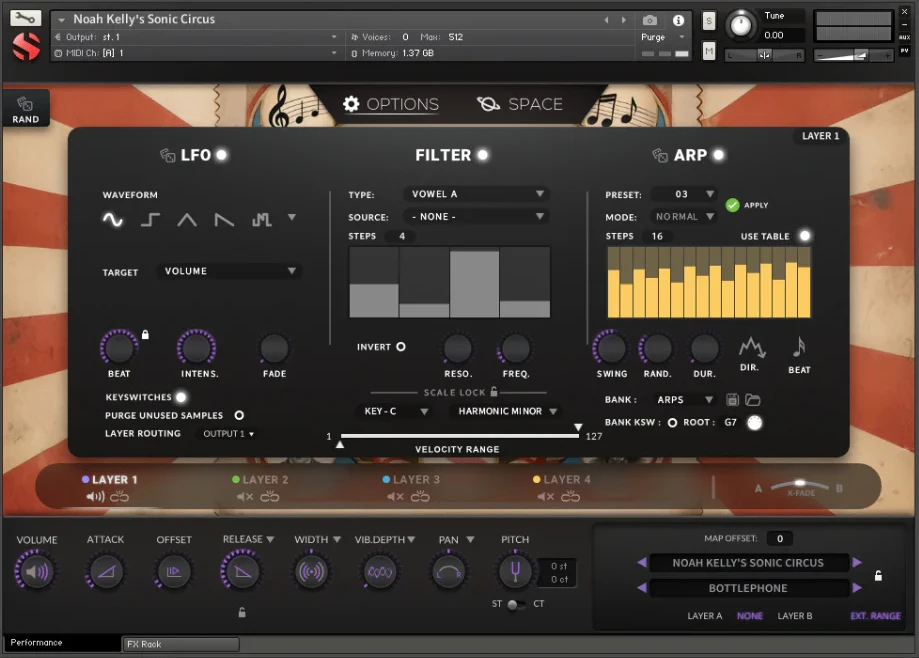
Task: Load an ARP bank with folder icon
Action: click(753, 400)
